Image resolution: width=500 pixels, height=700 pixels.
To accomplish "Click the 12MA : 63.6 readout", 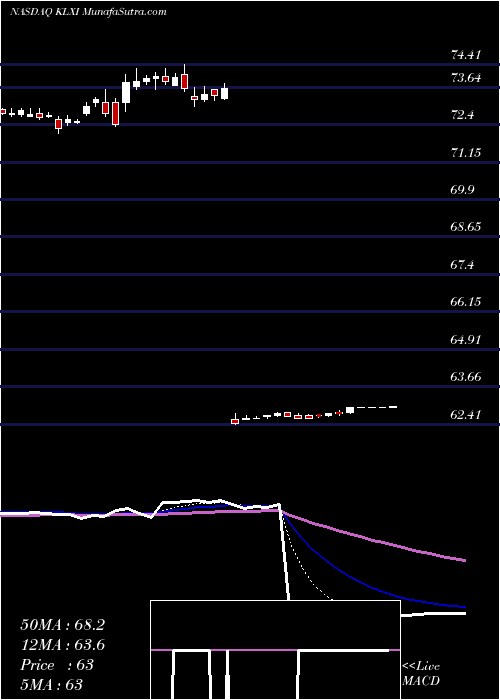I will [62, 645].
